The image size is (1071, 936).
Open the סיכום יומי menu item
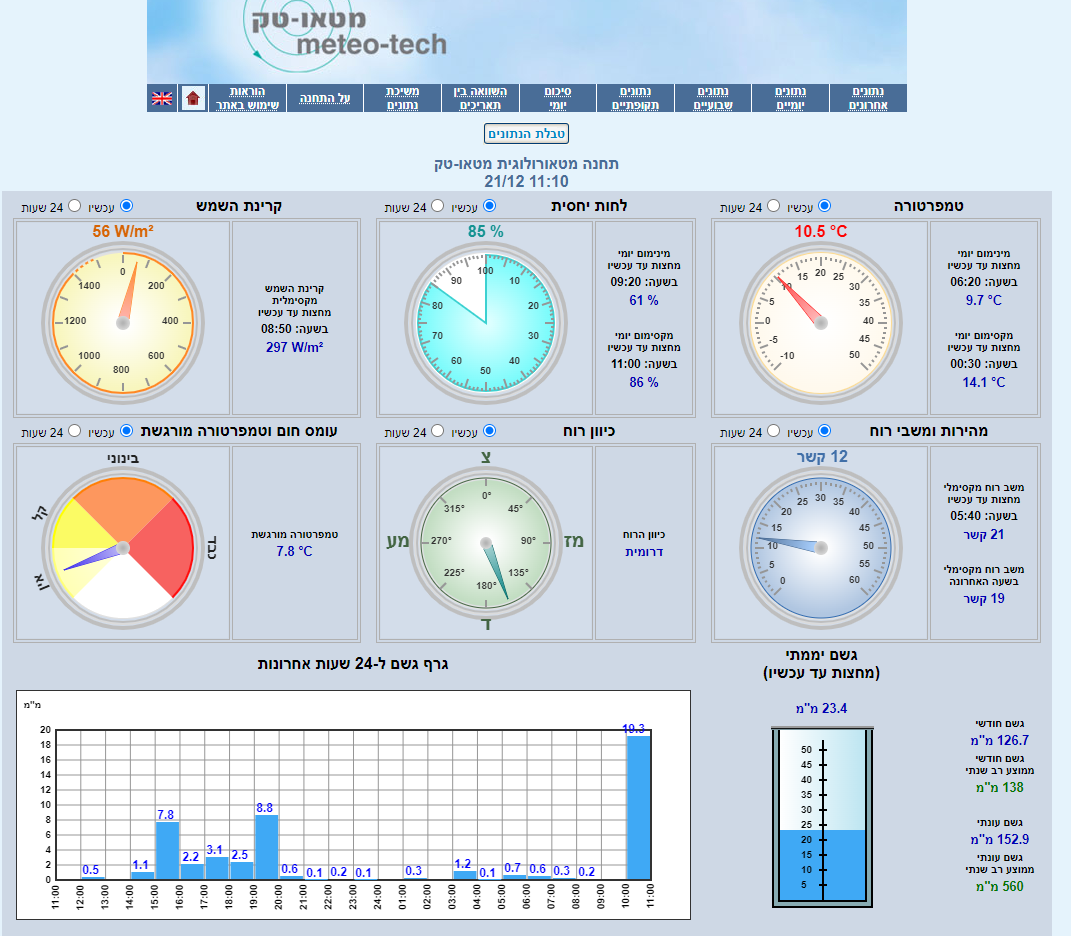[x=557, y=98]
